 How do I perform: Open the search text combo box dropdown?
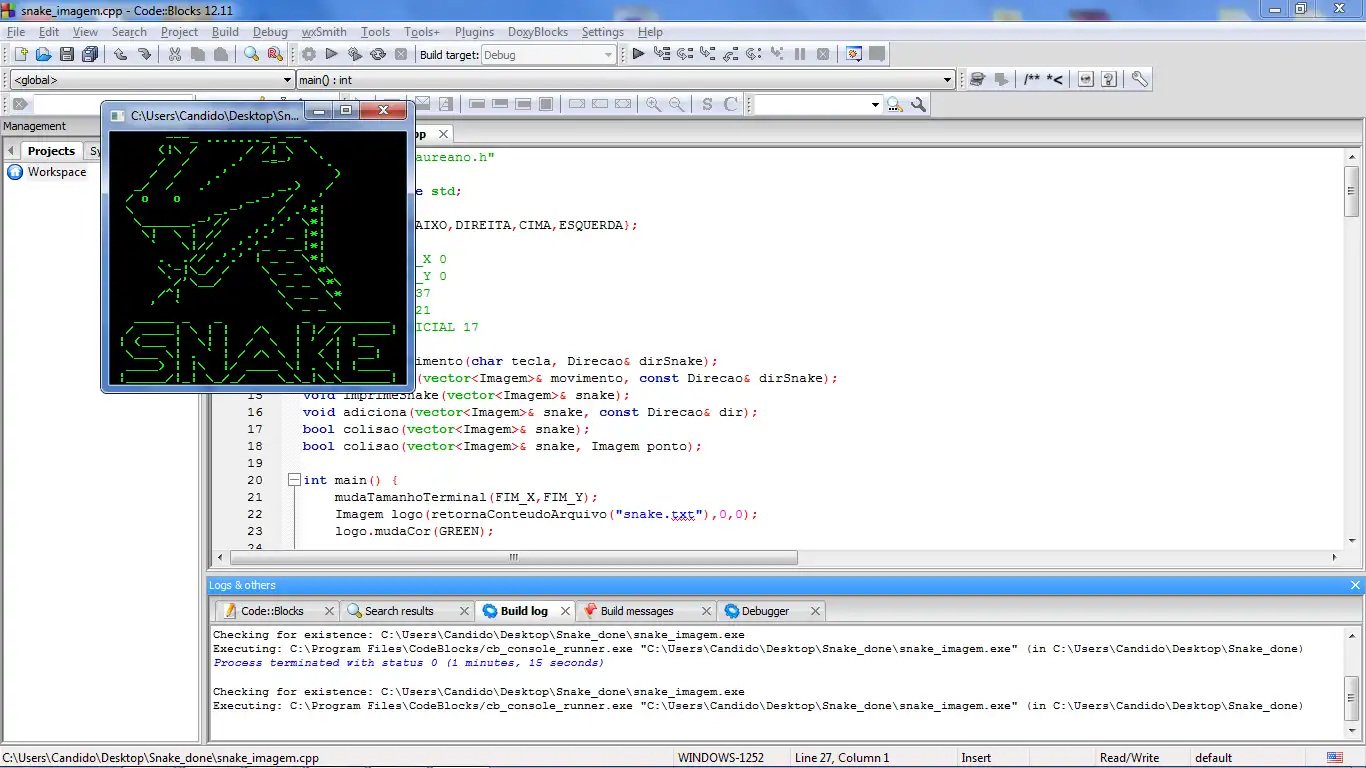pos(875,104)
